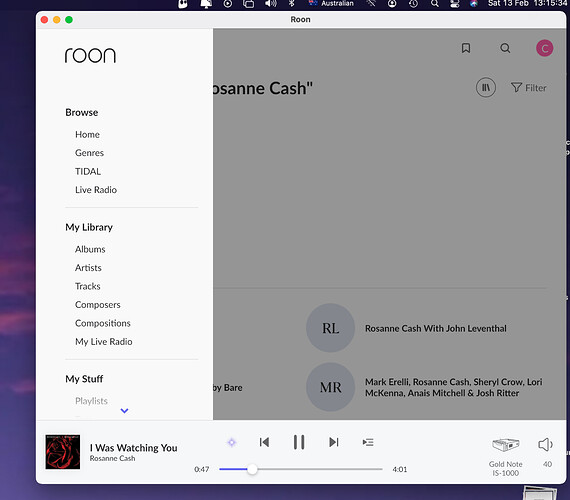Open Time Machine menu bar icon
This screenshot has height=500, width=570.
[413, 4]
